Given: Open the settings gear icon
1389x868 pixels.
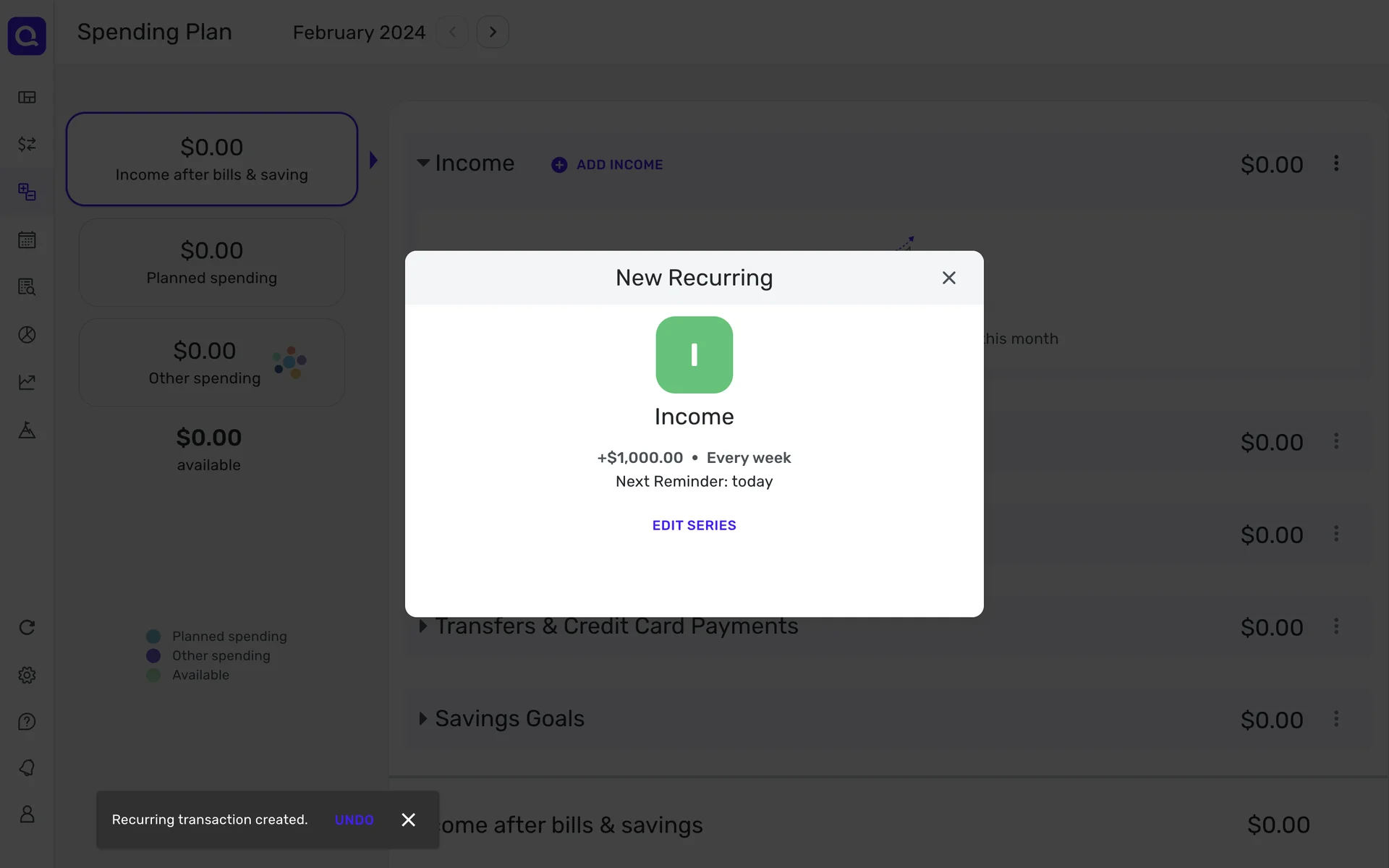Looking at the screenshot, I should point(27,675).
